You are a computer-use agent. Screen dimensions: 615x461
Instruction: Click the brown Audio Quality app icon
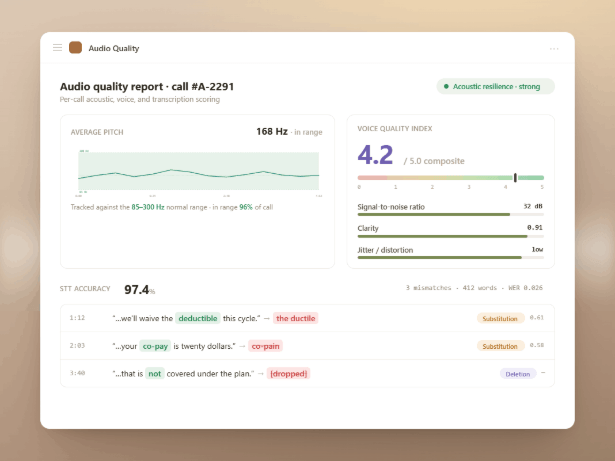[75, 48]
